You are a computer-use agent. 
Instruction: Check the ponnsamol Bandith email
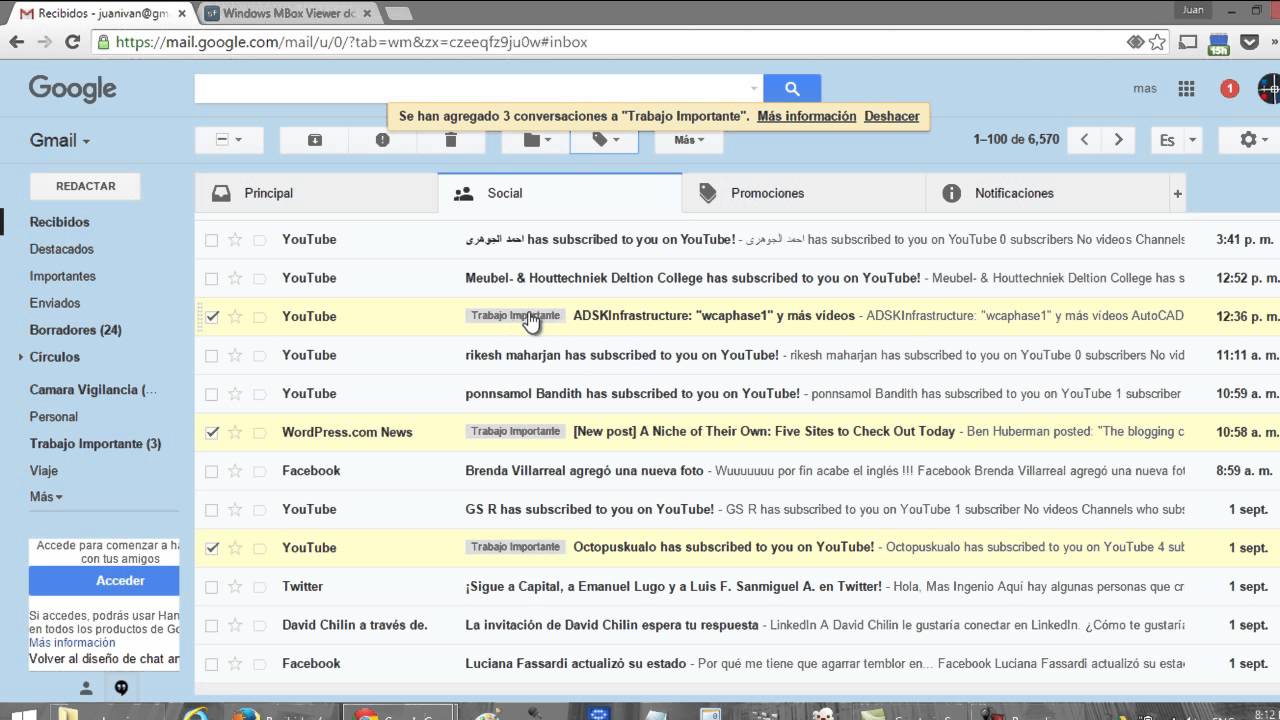tap(211, 394)
